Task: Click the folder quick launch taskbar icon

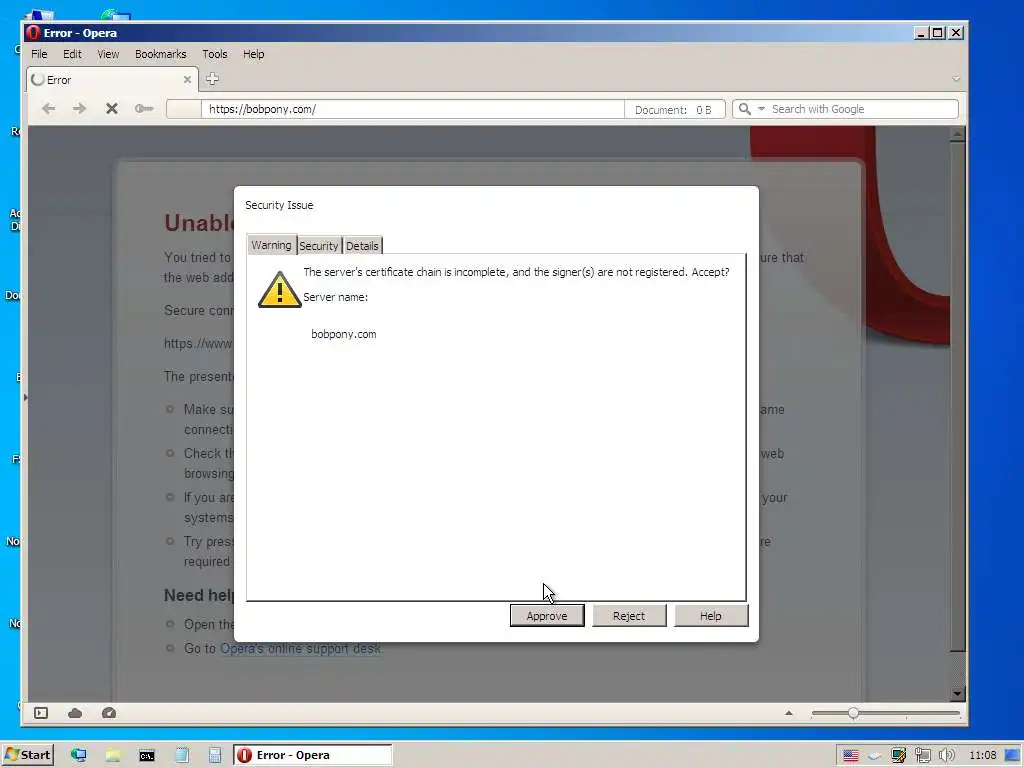Action: pos(113,756)
